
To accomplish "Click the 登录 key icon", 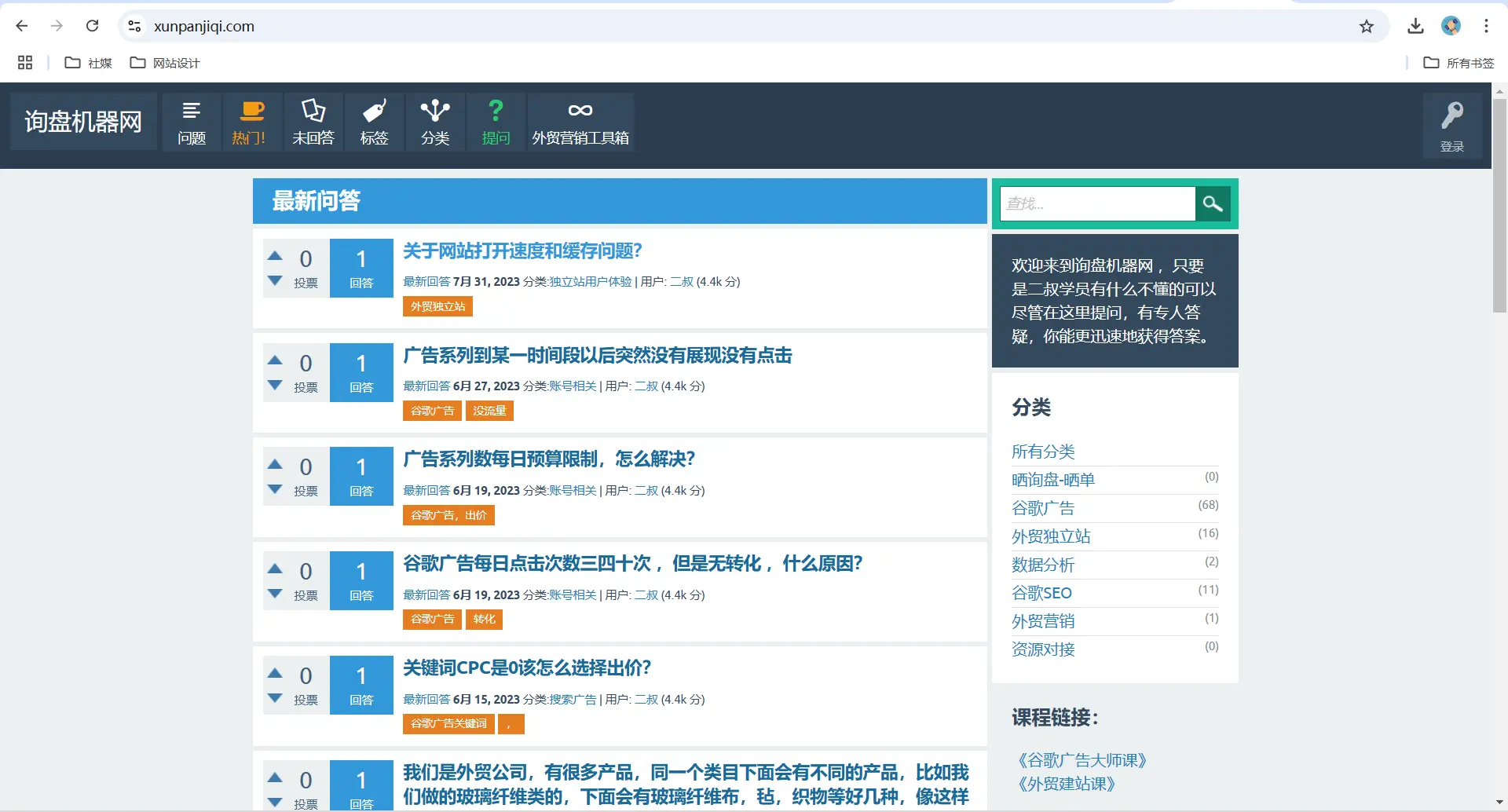I will [x=1452, y=126].
